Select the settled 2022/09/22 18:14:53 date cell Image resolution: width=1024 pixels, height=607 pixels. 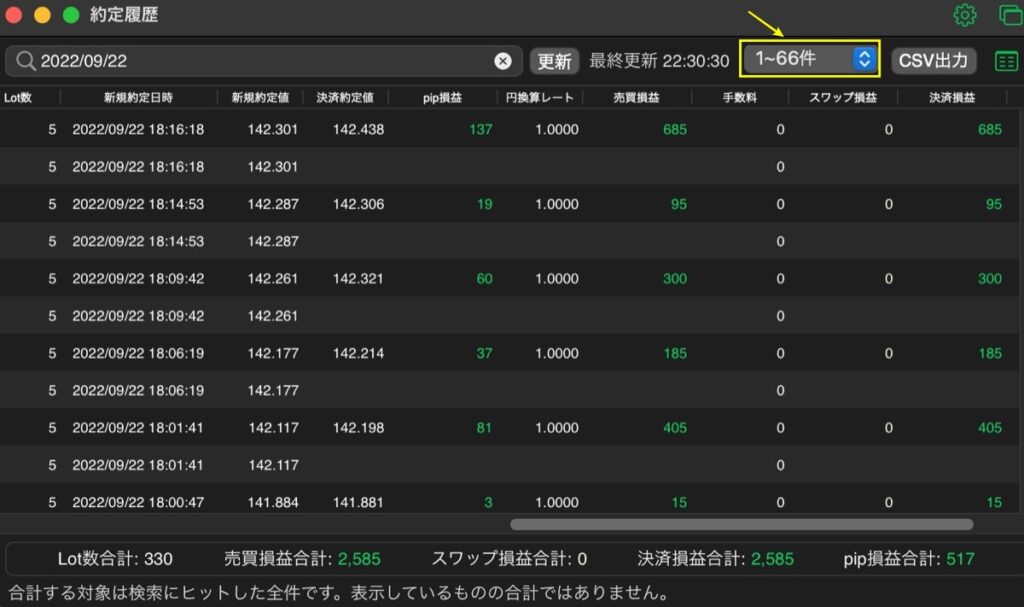pyautogui.click(x=138, y=204)
